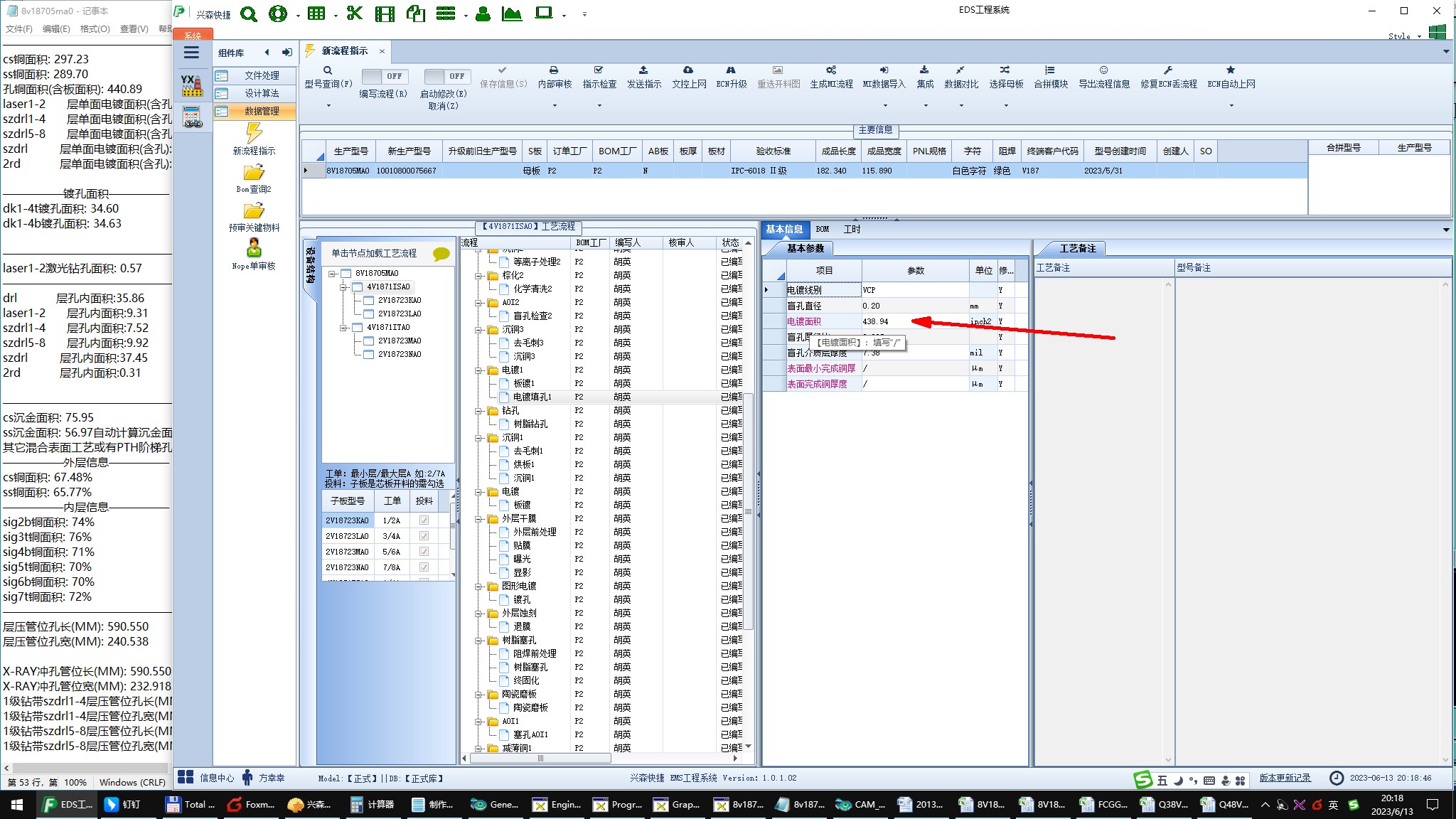Open the dropdown arrow under 数据对比
The image size is (1456, 819).
tap(961, 106)
